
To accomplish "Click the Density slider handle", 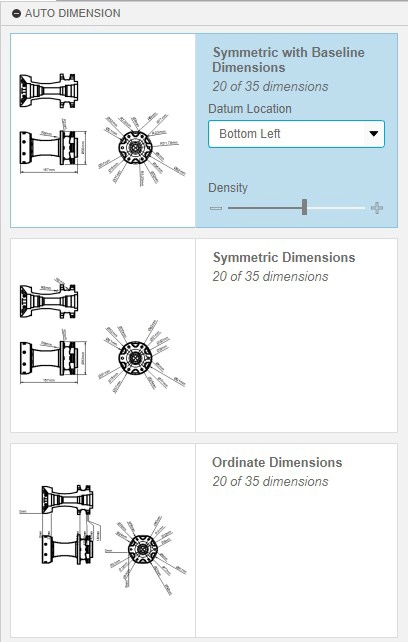I will 304,207.
